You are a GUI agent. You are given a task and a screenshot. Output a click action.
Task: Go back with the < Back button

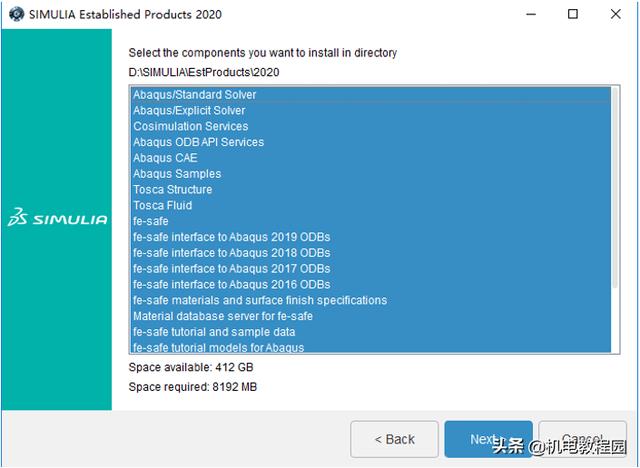(x=394, y=439)
